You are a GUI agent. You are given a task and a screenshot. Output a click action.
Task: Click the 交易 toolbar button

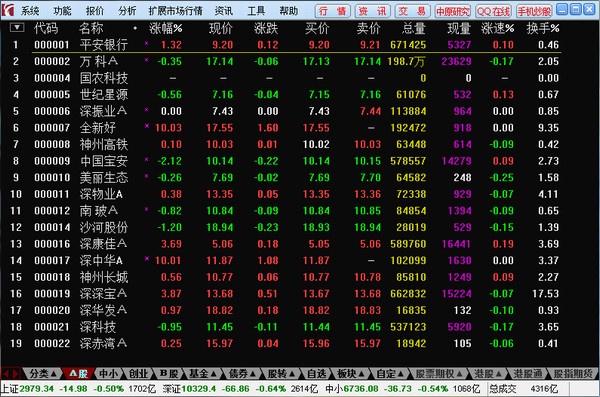[x=412, y=11]
